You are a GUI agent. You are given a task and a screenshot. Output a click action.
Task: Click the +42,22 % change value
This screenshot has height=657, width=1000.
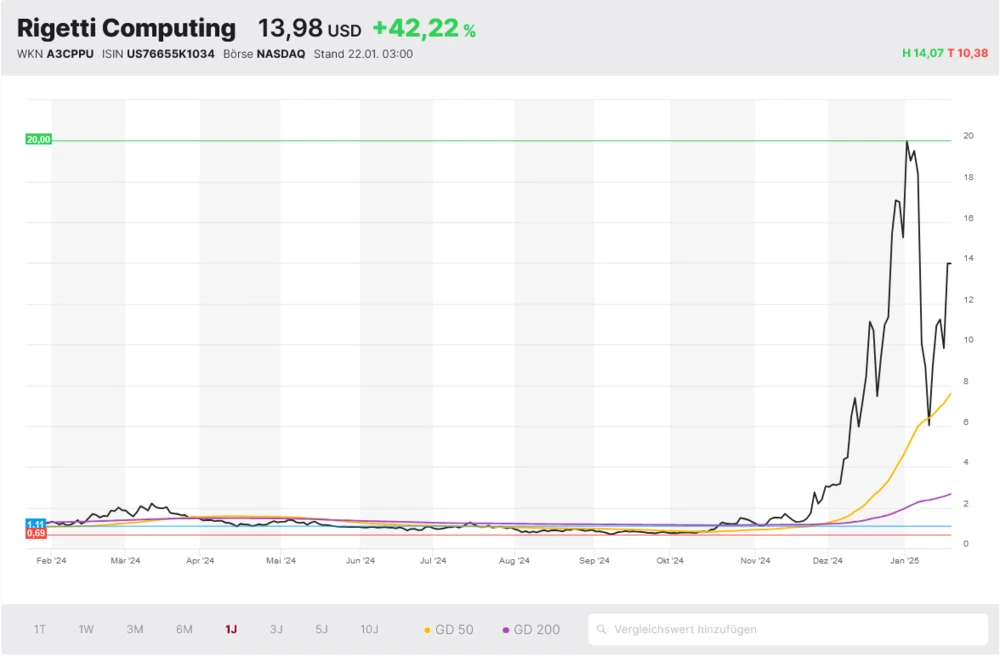click(423, 30)
